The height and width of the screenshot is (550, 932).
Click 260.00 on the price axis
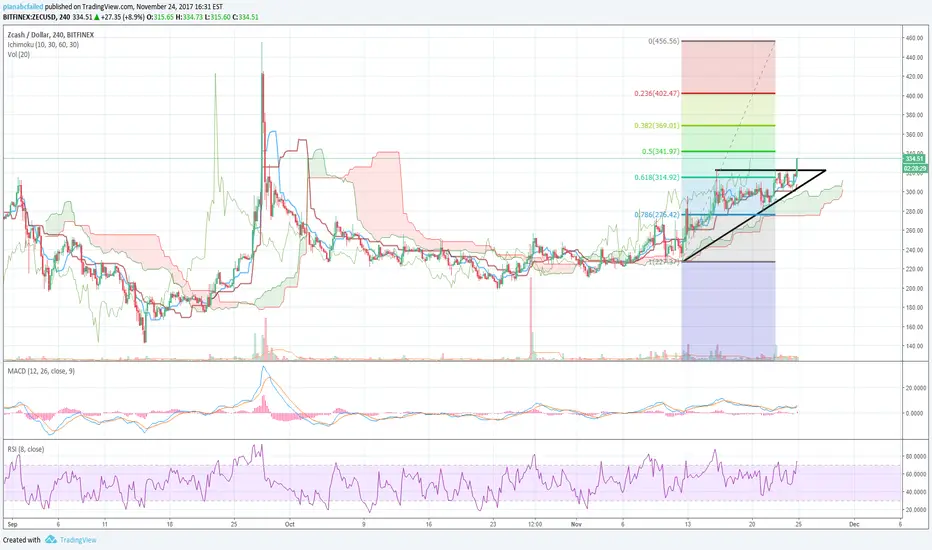[x=914, y=231]
